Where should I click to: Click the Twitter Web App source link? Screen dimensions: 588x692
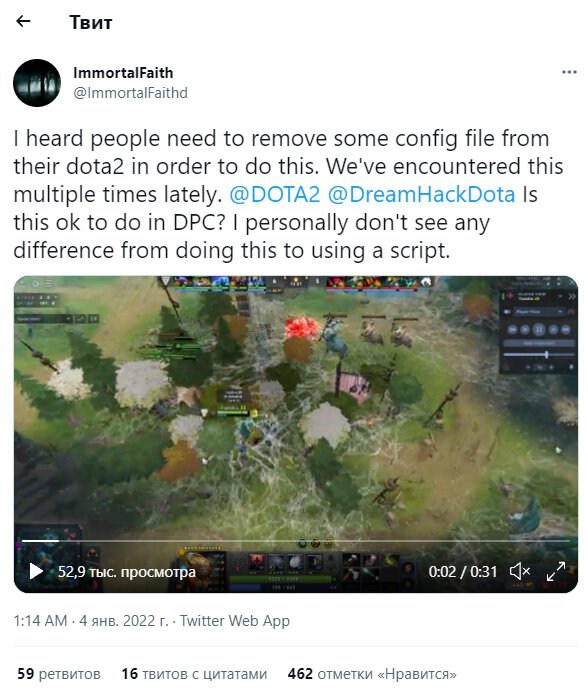[x=235, y=621]
